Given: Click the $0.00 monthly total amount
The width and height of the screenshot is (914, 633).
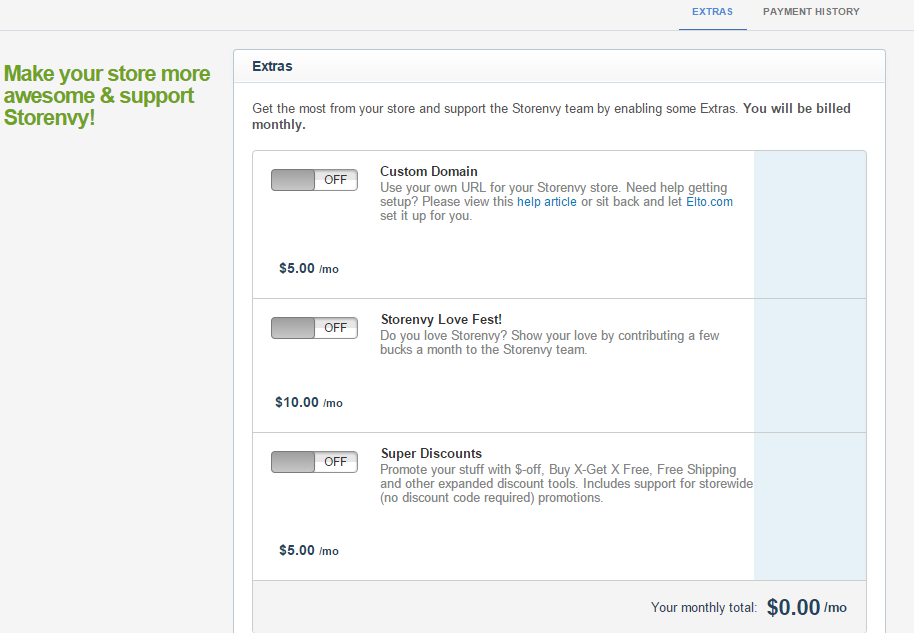Looking at the screenshot, I should (794, 607).
